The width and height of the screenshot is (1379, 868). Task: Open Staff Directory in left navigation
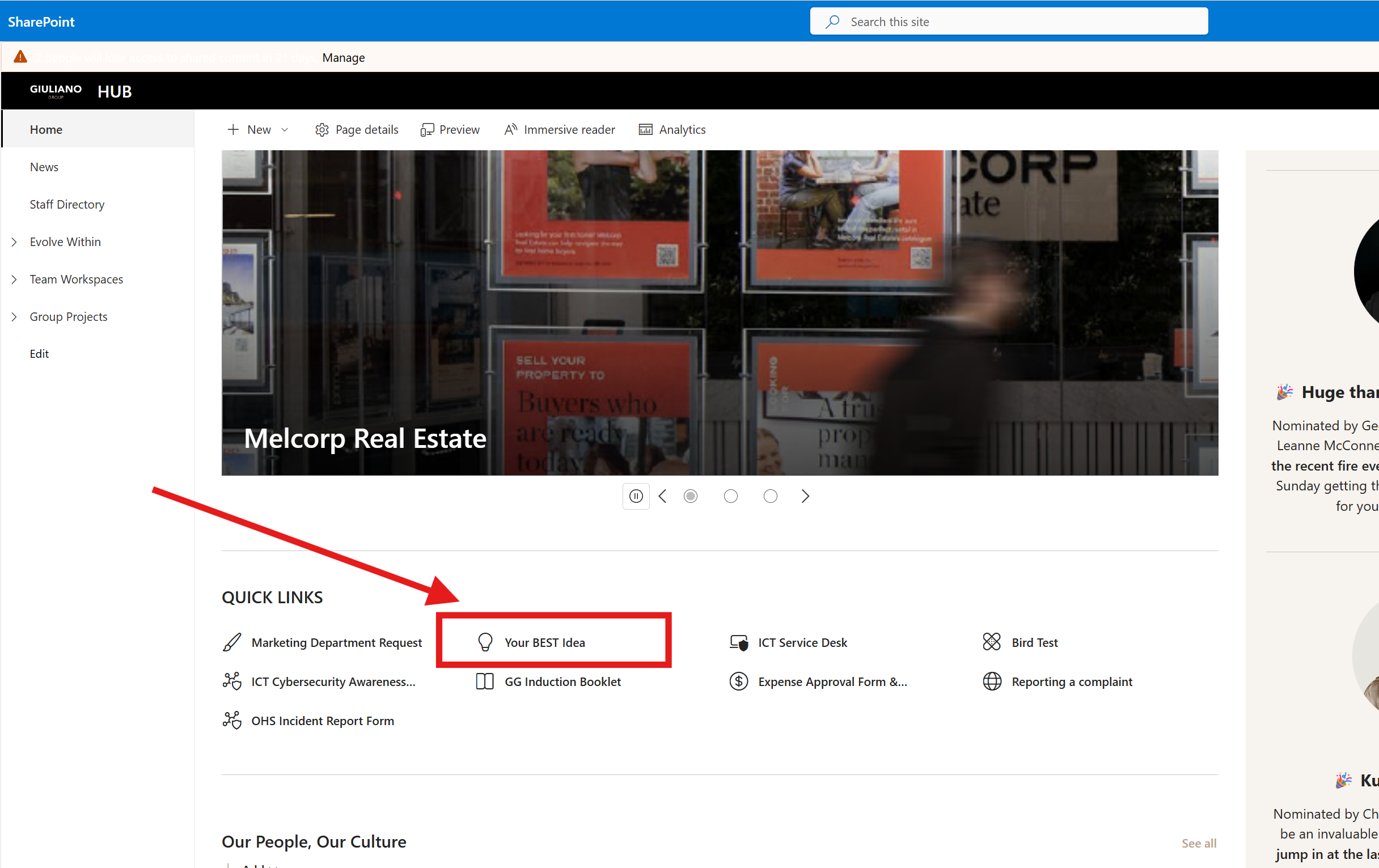coord(67,205)
